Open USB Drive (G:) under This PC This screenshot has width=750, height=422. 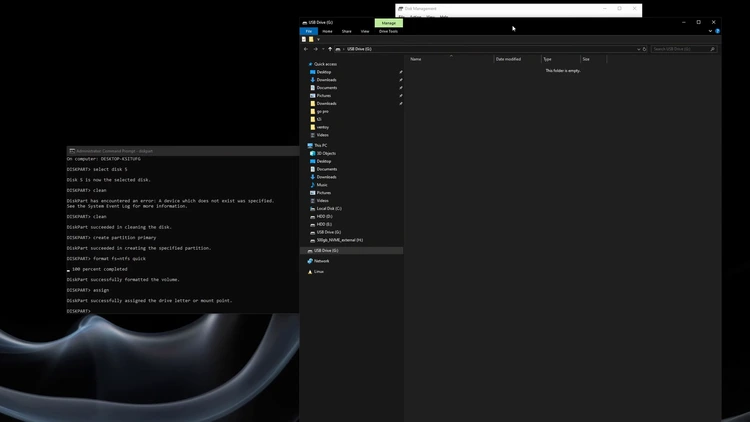point(329,232)
